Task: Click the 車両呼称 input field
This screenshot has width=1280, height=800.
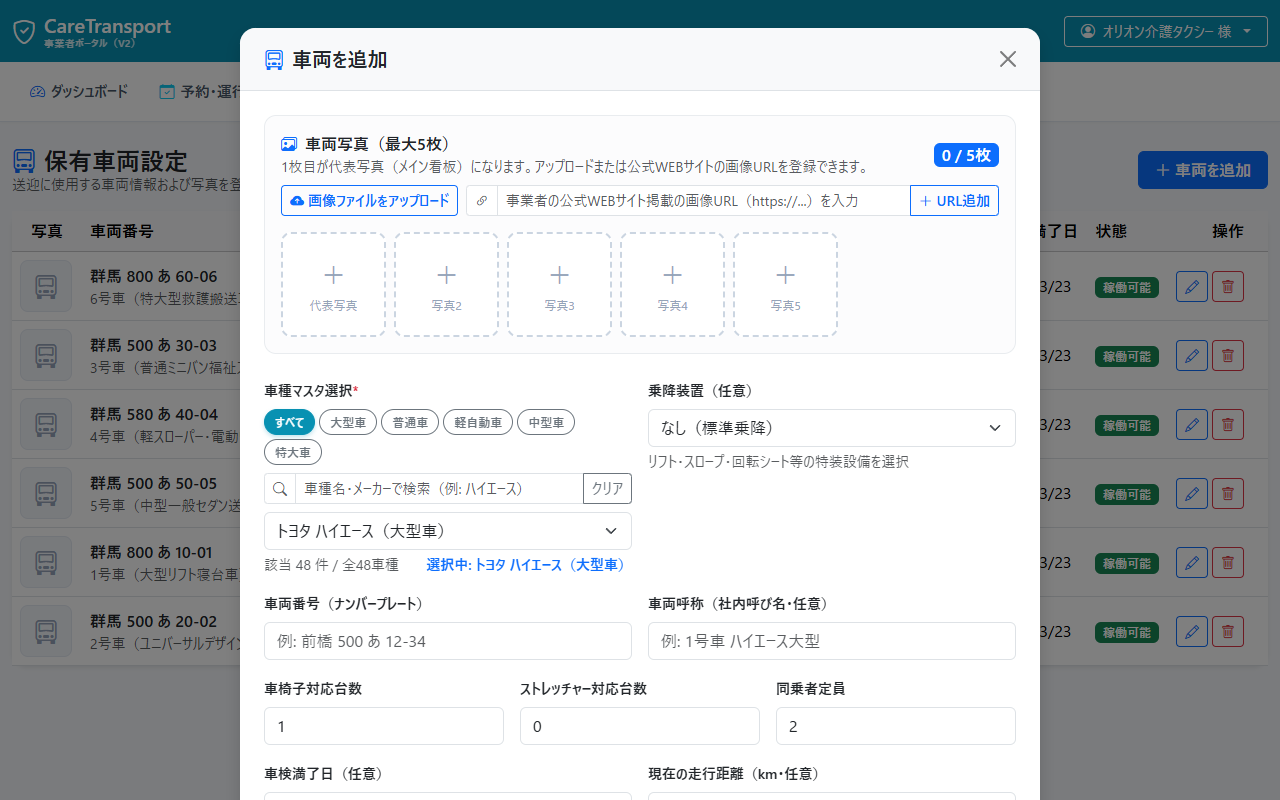Action: 832,641
